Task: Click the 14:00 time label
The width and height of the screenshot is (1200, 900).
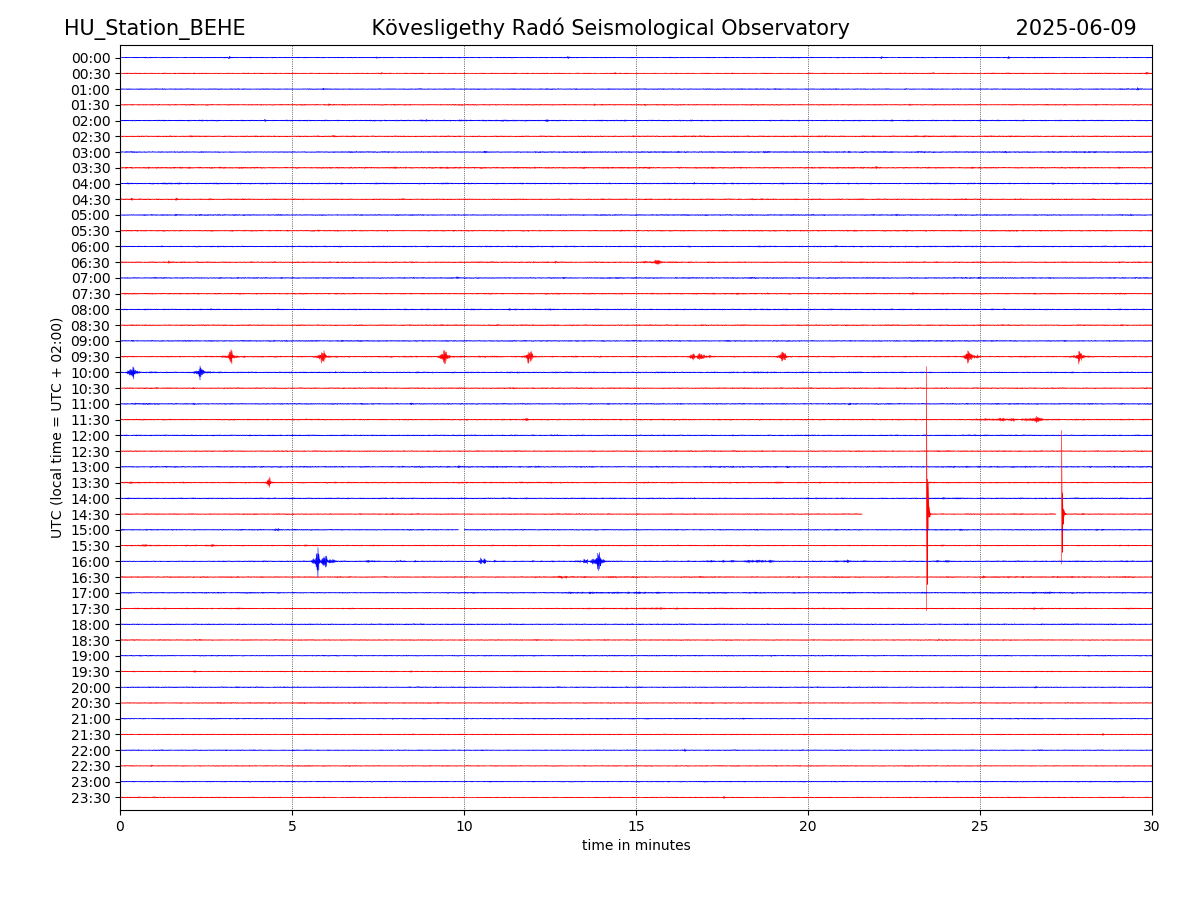Action: pyautogui.click(x=91, y=499)
